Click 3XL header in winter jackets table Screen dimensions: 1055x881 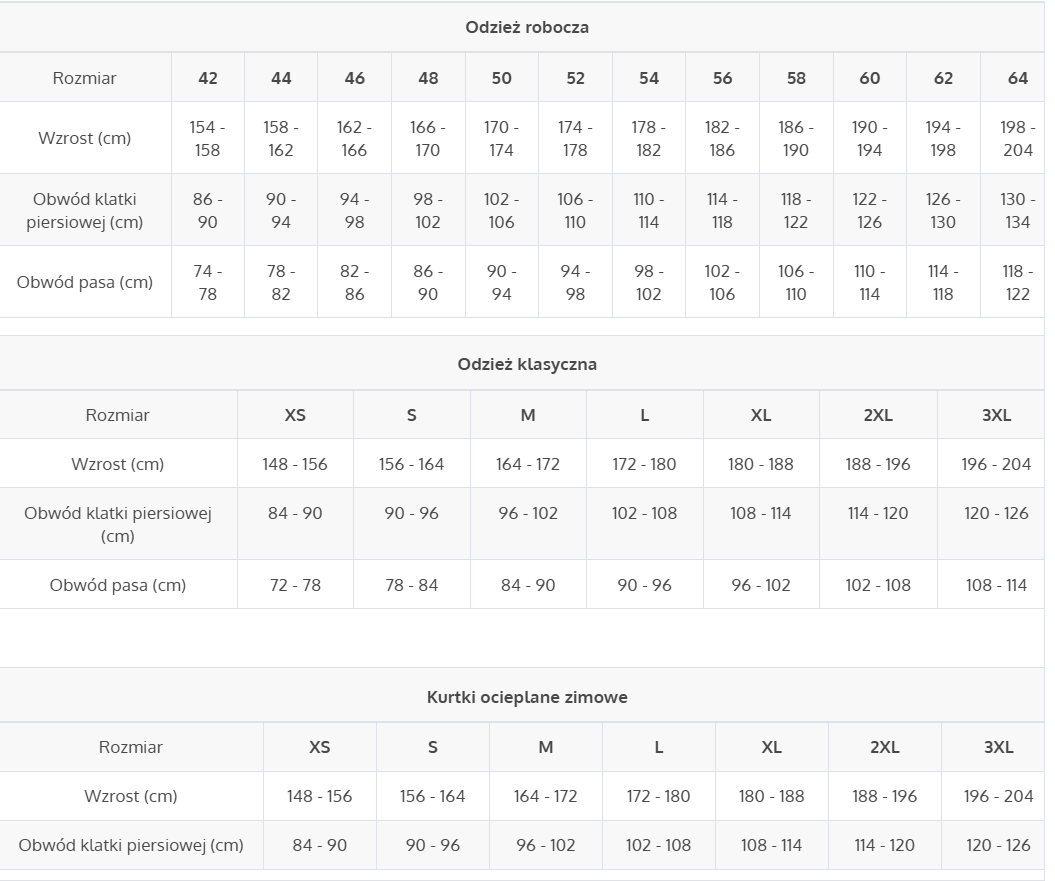998,747
